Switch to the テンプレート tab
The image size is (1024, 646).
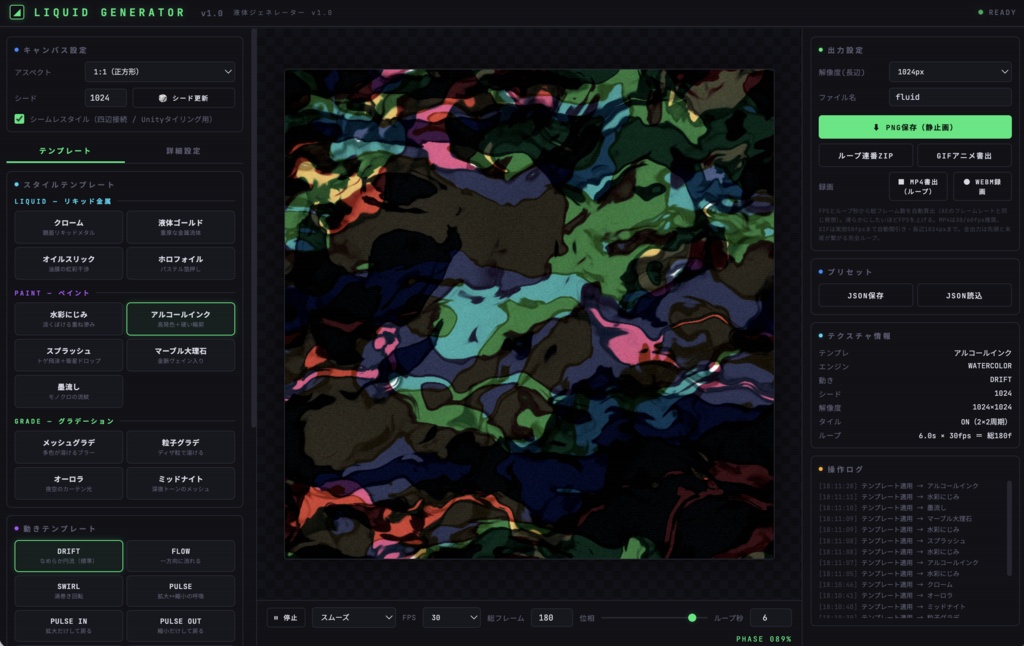pyautogui.click(x=65, y=151)
